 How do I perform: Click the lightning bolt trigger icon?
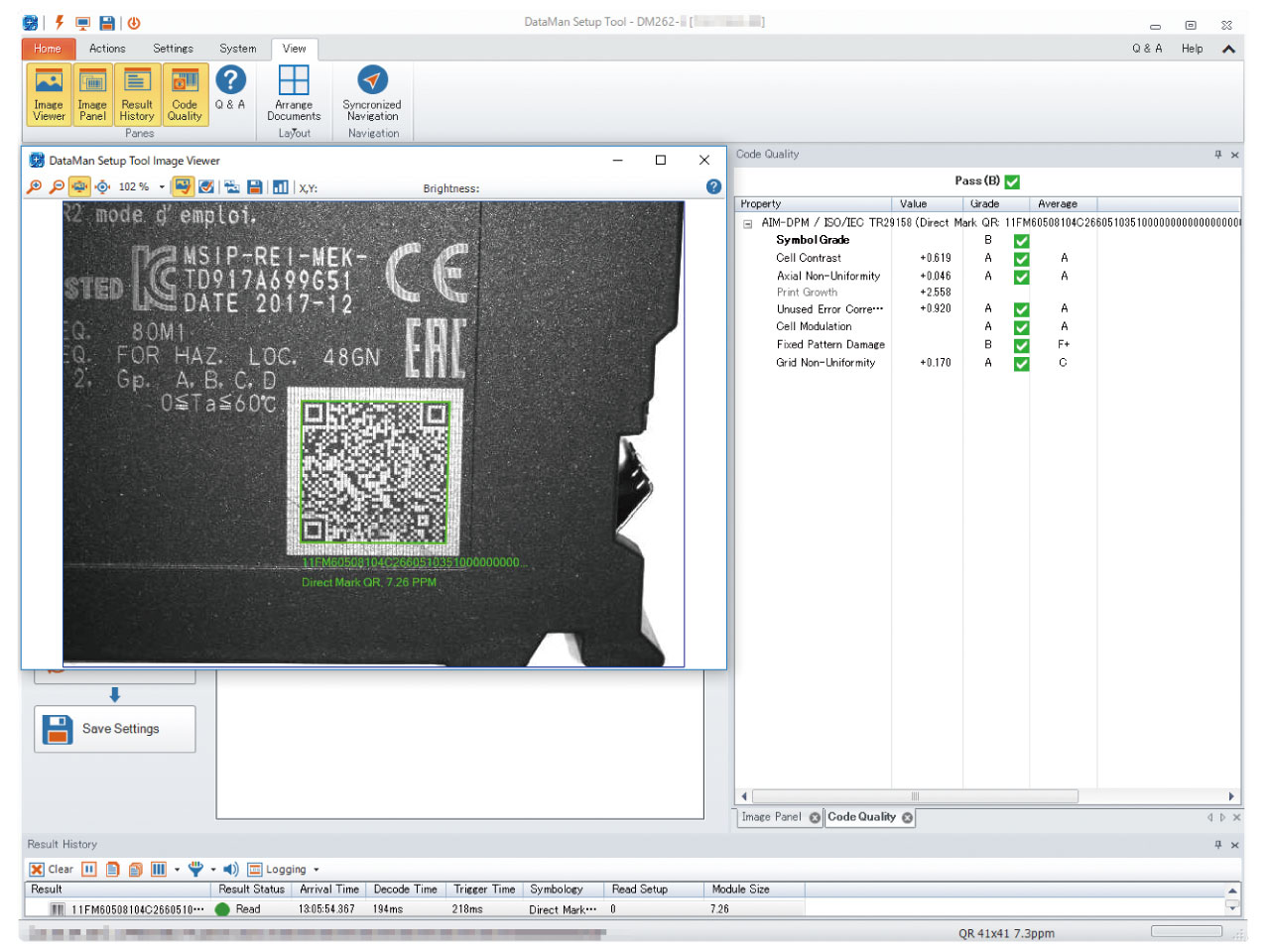pyautogui.click(x=60, y=22)
